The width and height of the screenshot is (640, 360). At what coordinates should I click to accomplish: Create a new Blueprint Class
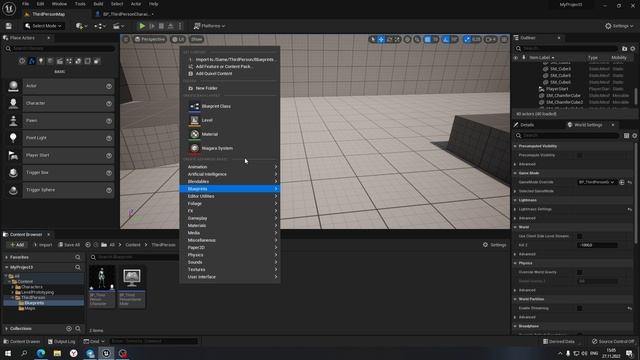pos(229,106)
